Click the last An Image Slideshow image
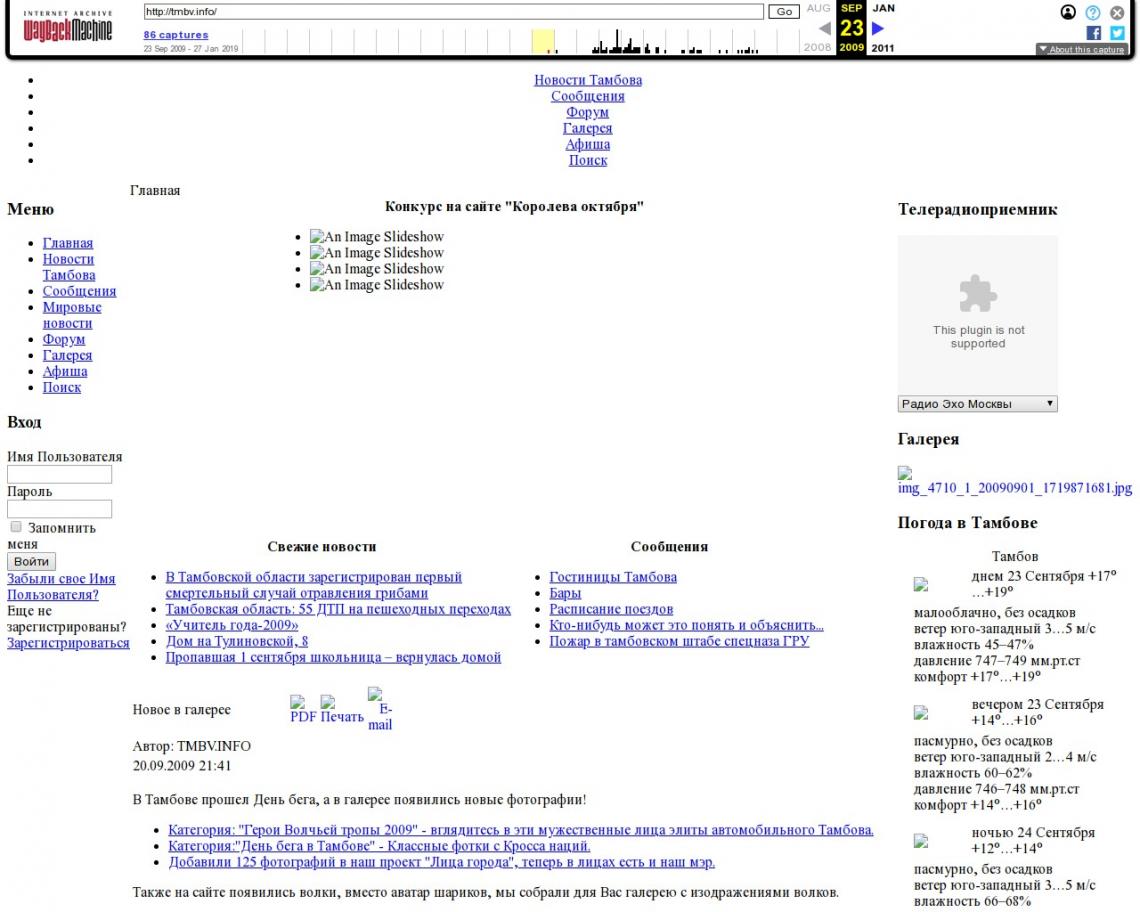The height and width of the screenshot is (912, 1140). [x=377, y=284]
